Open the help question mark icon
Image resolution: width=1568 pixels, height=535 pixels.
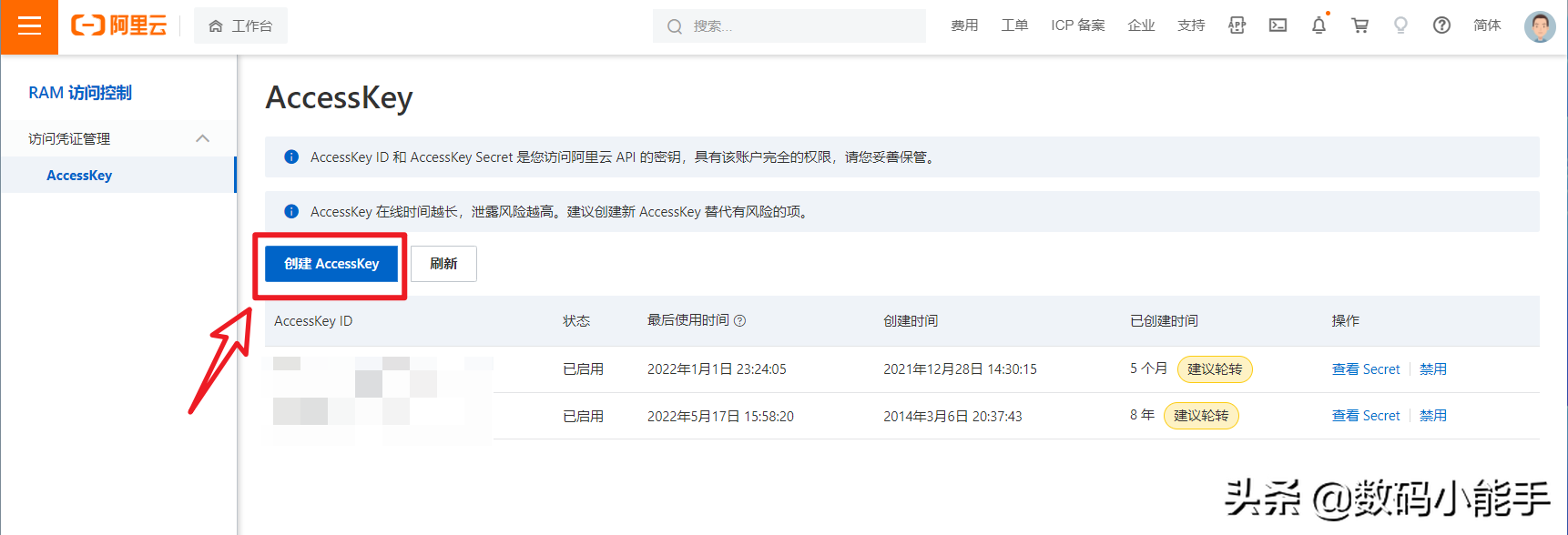[x=1441, y=25]
